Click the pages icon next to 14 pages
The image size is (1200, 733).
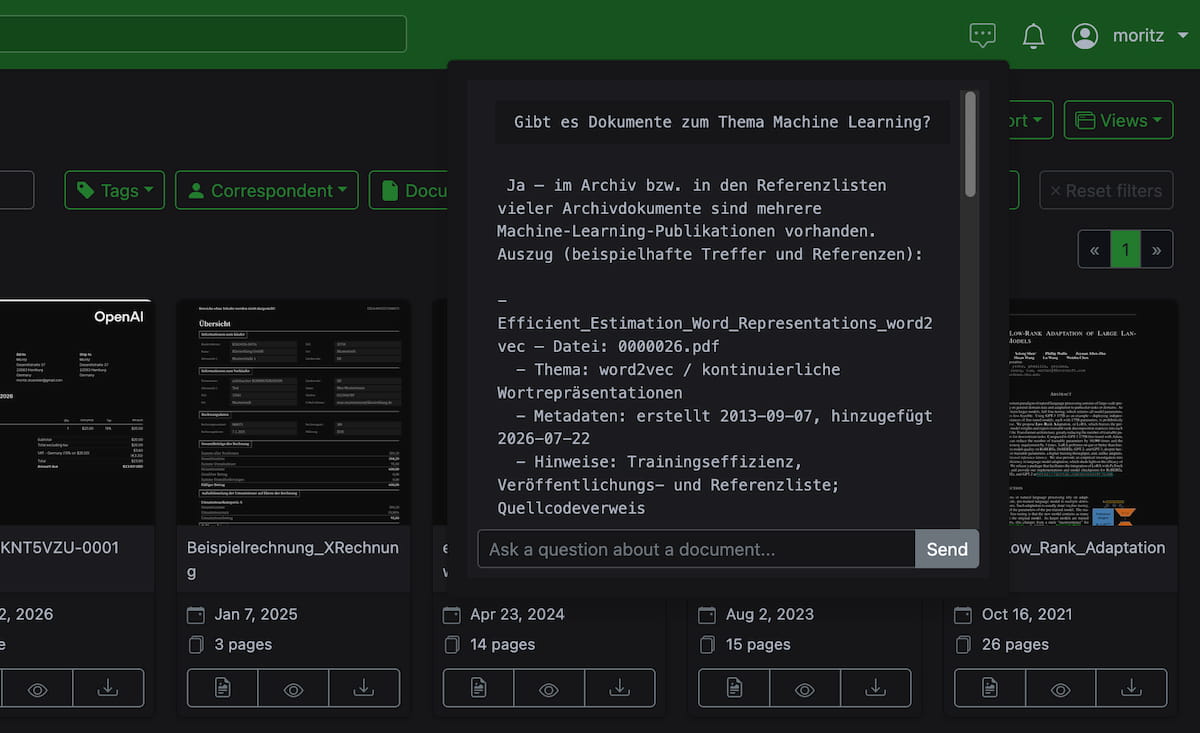pos(452,644)
